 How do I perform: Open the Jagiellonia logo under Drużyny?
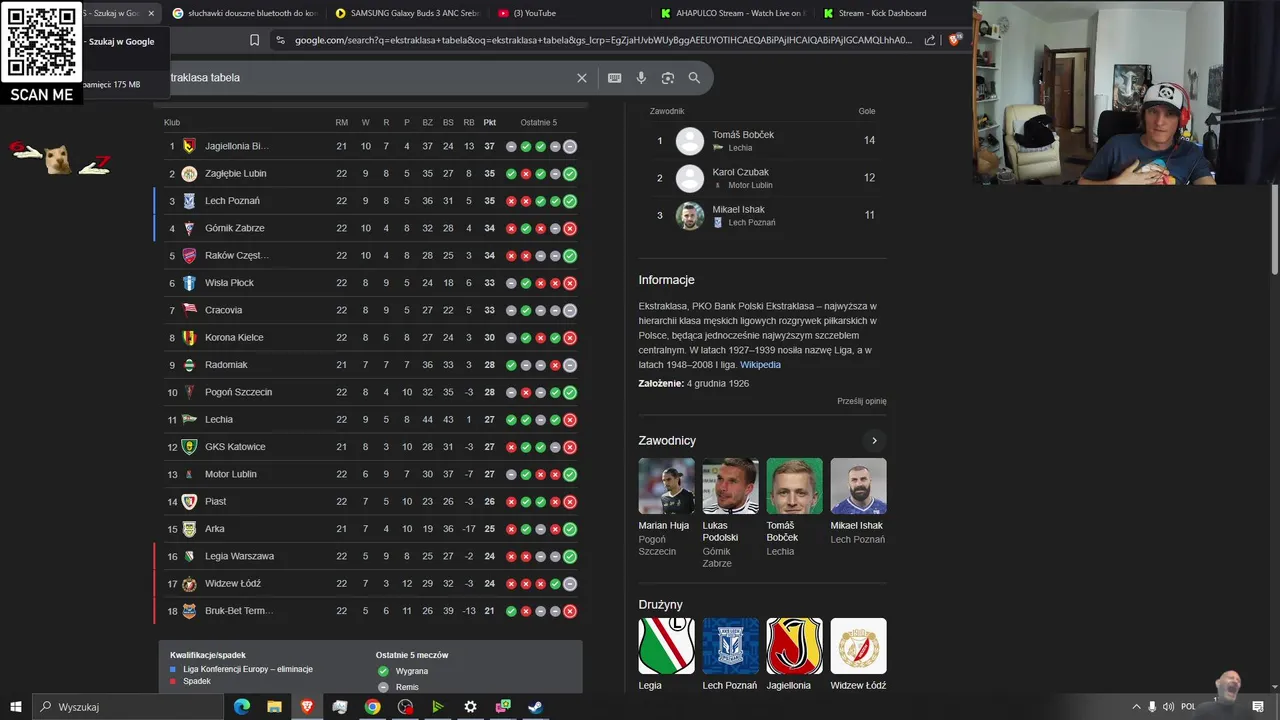point(794,646)
